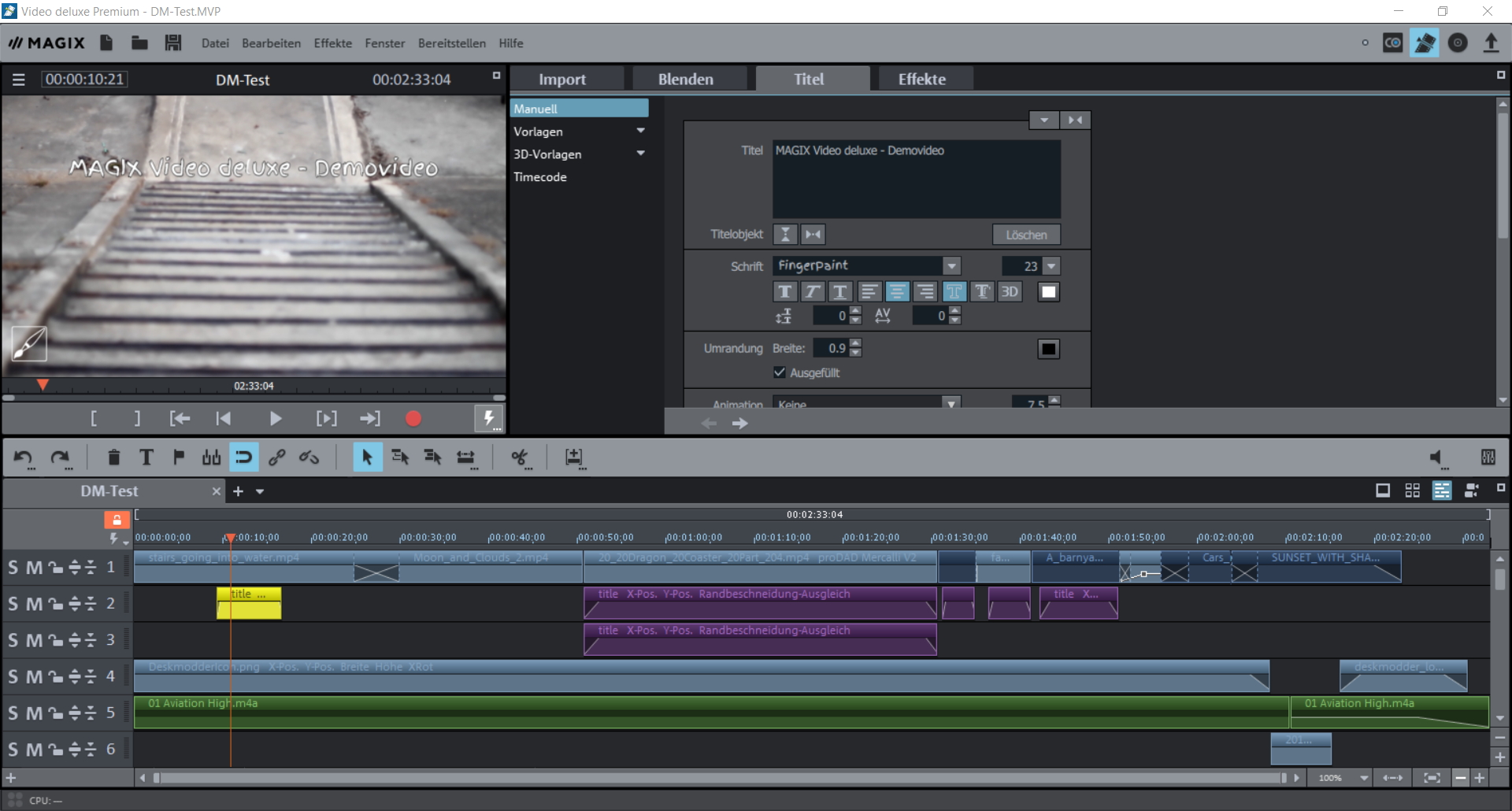Viewport: 1512px width, 811px height.
Task: Close the DM-Test project tab
Action: click(216, 491)
